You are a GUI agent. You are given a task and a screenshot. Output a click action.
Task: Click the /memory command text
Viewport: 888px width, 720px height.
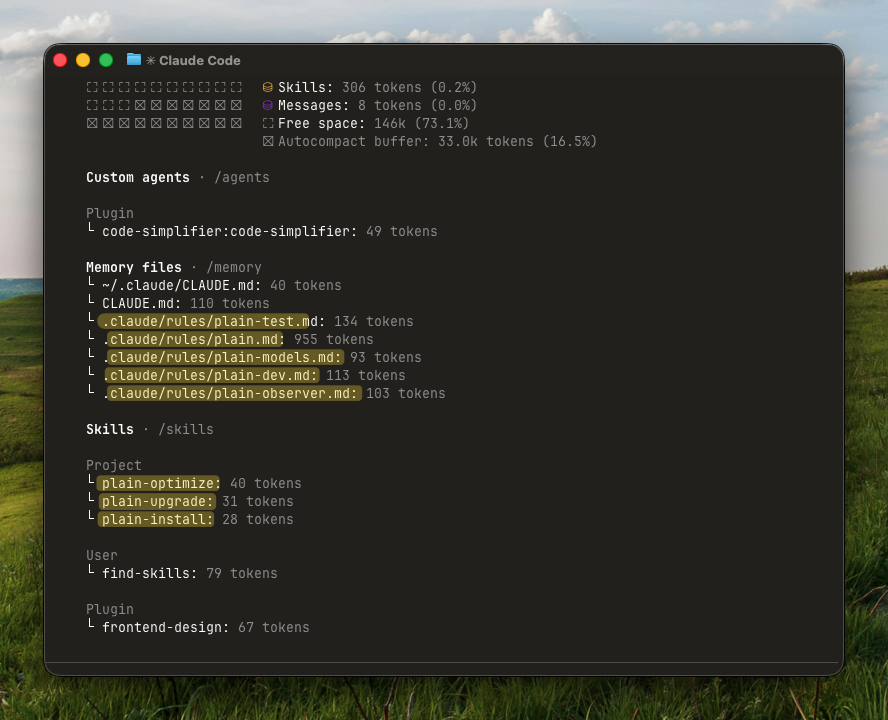[233, 268]
